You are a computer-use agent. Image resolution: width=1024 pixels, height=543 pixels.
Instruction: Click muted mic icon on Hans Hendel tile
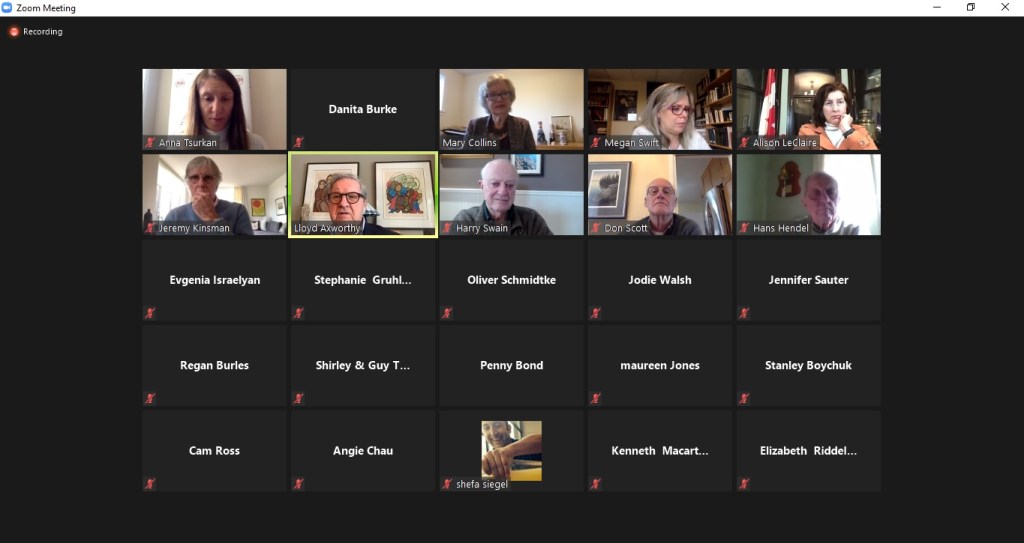[744, 228]
